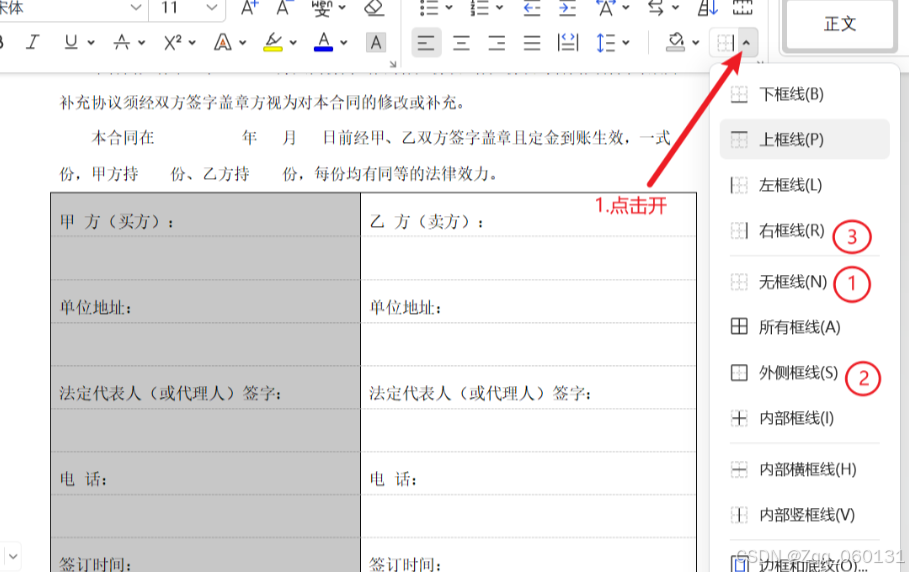Toggle strikethrough formatting
The height and width of the screenshot is (572, 909).
[x=121, y=42]
